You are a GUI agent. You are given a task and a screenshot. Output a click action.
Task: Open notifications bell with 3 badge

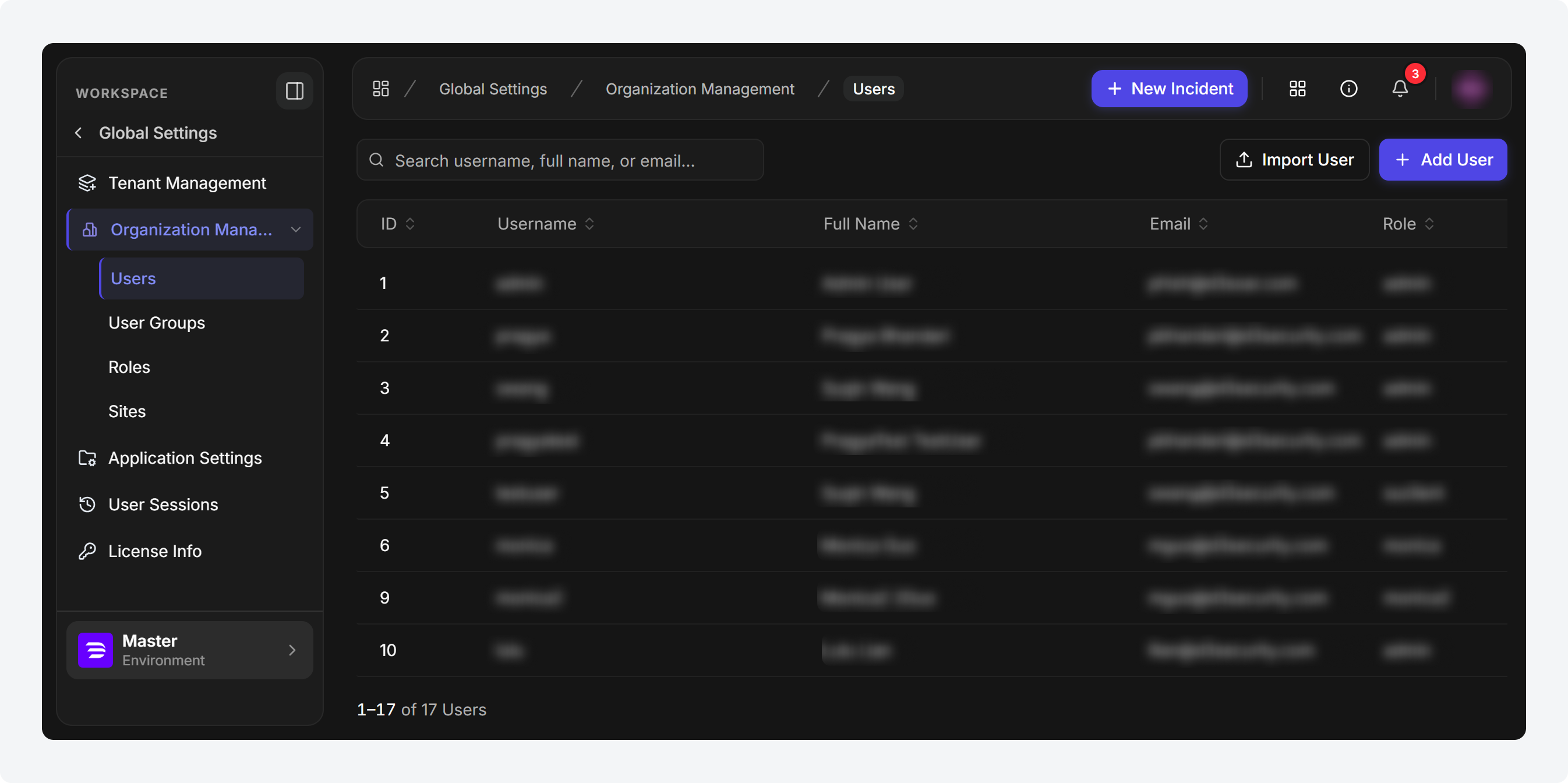click(1400, 89)
